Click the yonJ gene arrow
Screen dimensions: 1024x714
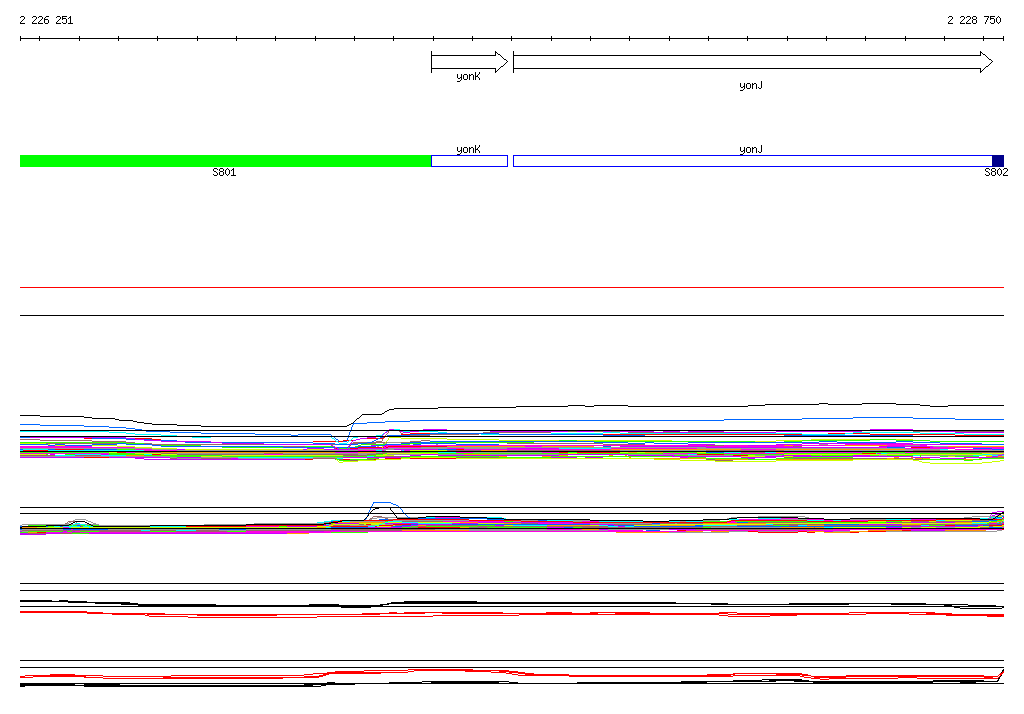point(753,62)
